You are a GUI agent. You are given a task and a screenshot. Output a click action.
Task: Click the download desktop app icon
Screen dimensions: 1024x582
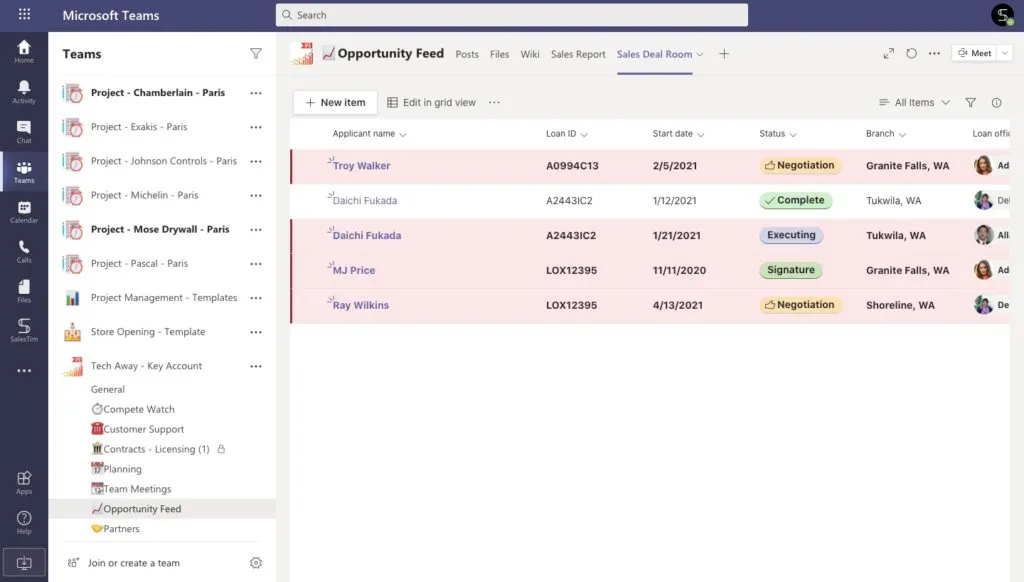coord(24,562)
